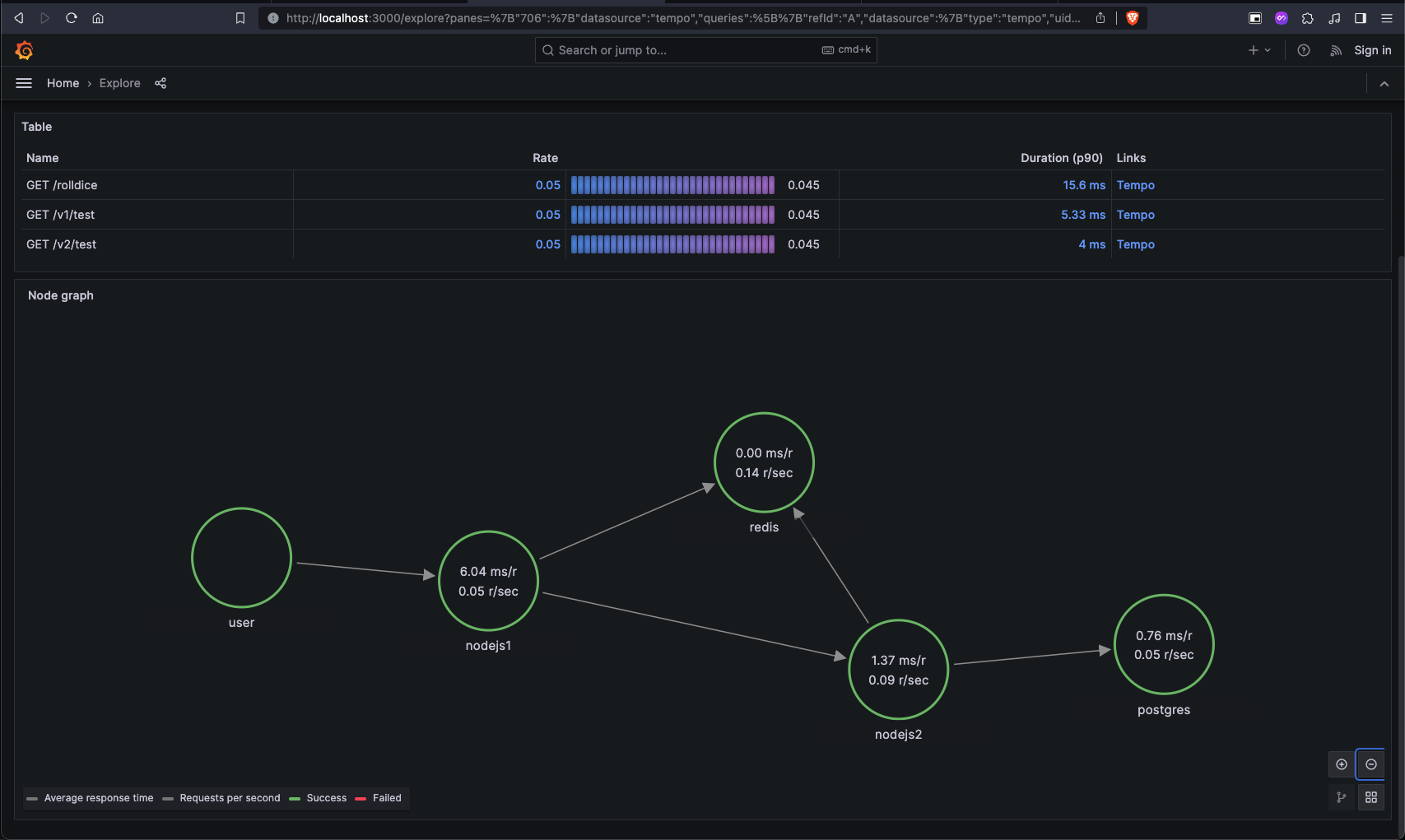Click the Explore breadcrumb
The width and height of the screenshot is (1405, 840).
tap(120, 83)
